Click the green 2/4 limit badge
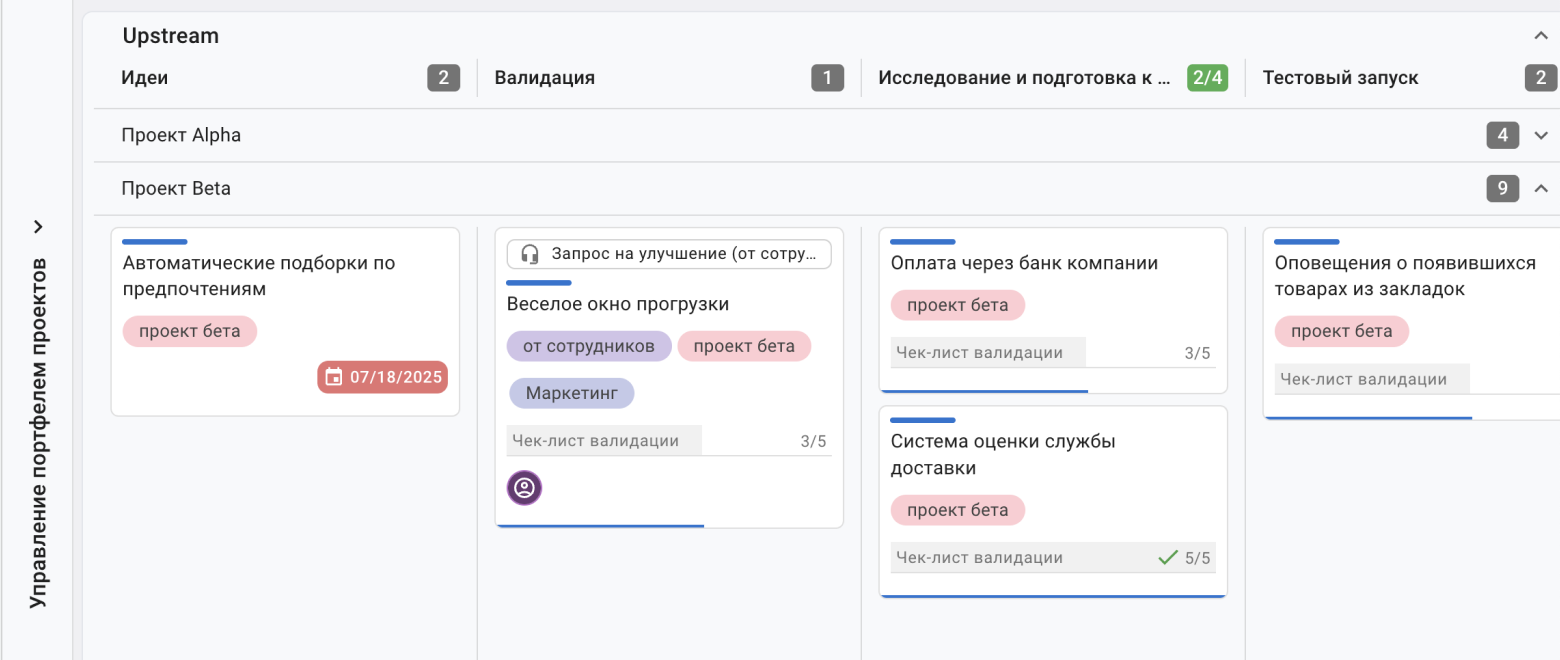 (1207, 78)
